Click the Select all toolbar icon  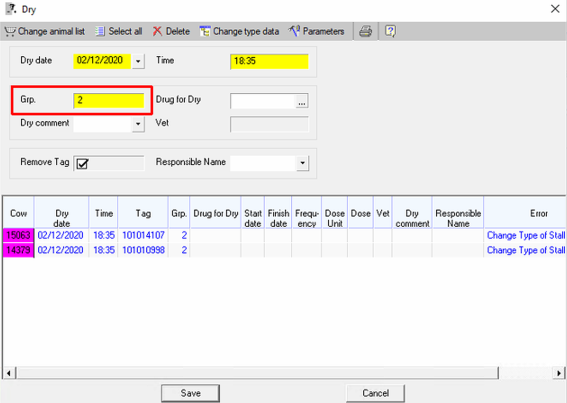[100, 31]
